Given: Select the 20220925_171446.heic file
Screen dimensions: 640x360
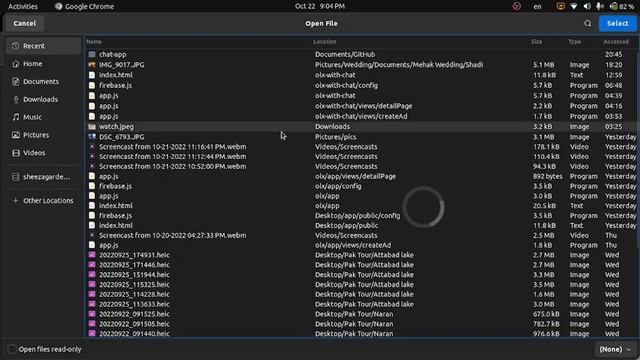Looking at the screenshot, I should pos(361,264).
